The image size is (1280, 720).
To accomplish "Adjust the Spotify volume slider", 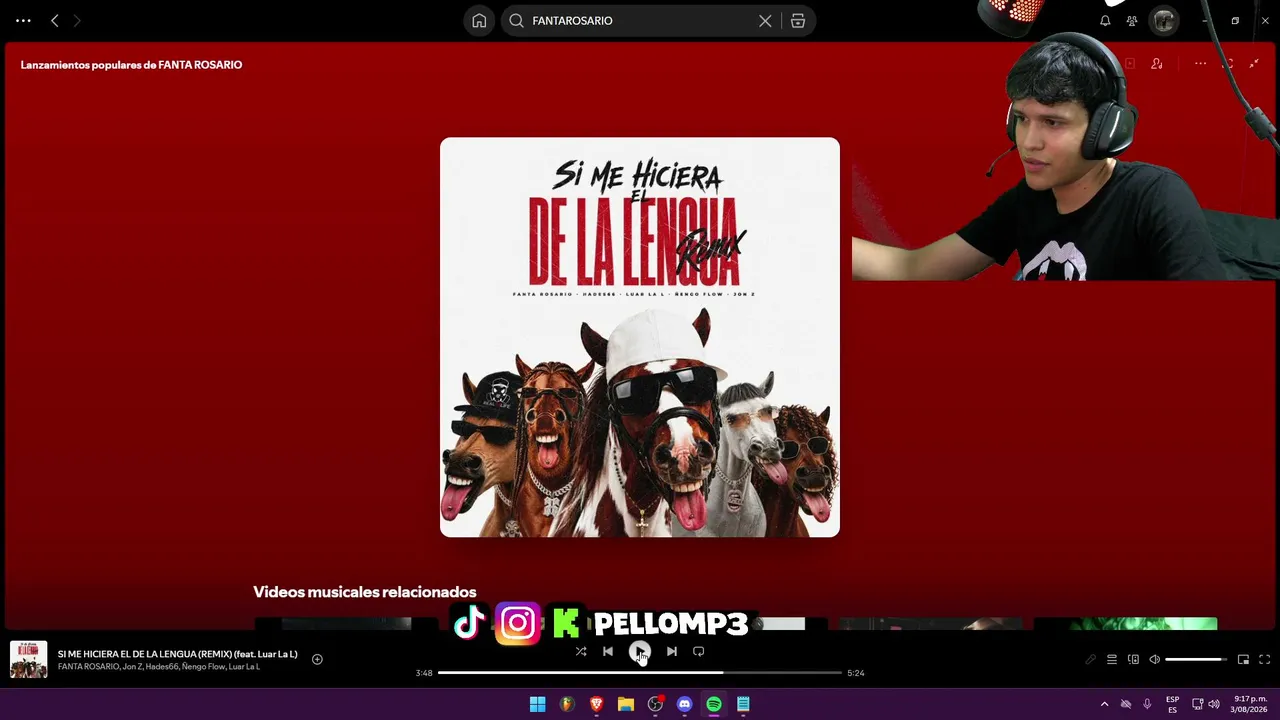I will tap(1196, 660).
